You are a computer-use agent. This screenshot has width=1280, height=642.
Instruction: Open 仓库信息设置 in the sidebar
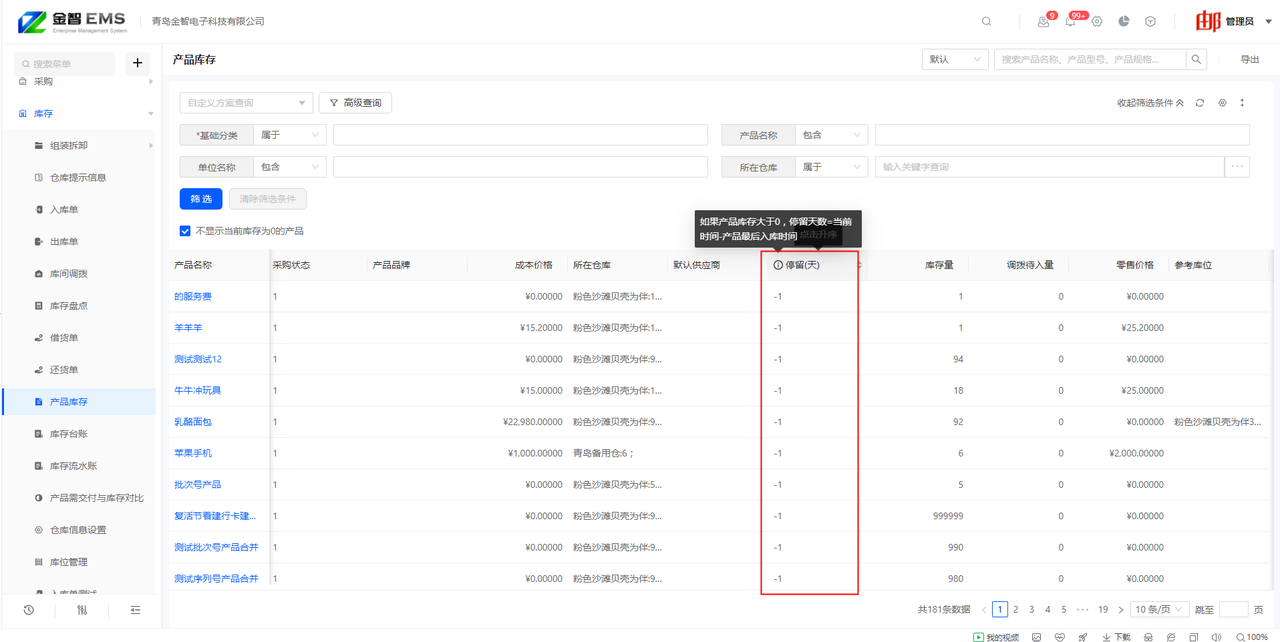(78, 530)
